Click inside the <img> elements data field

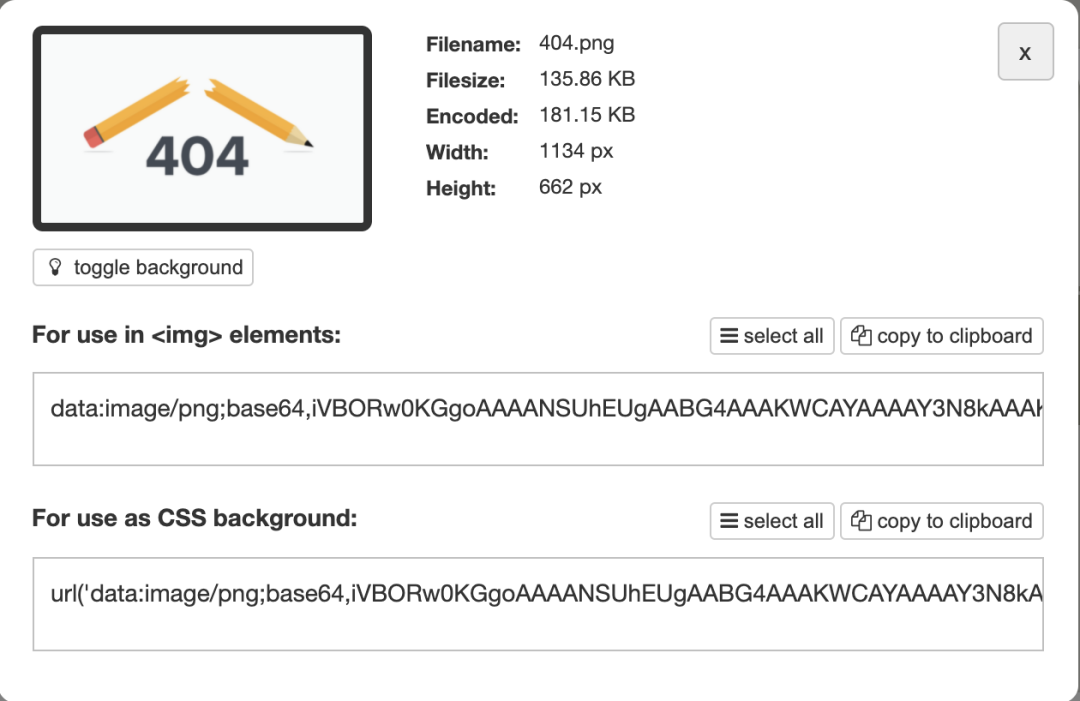tap(538, 419)
